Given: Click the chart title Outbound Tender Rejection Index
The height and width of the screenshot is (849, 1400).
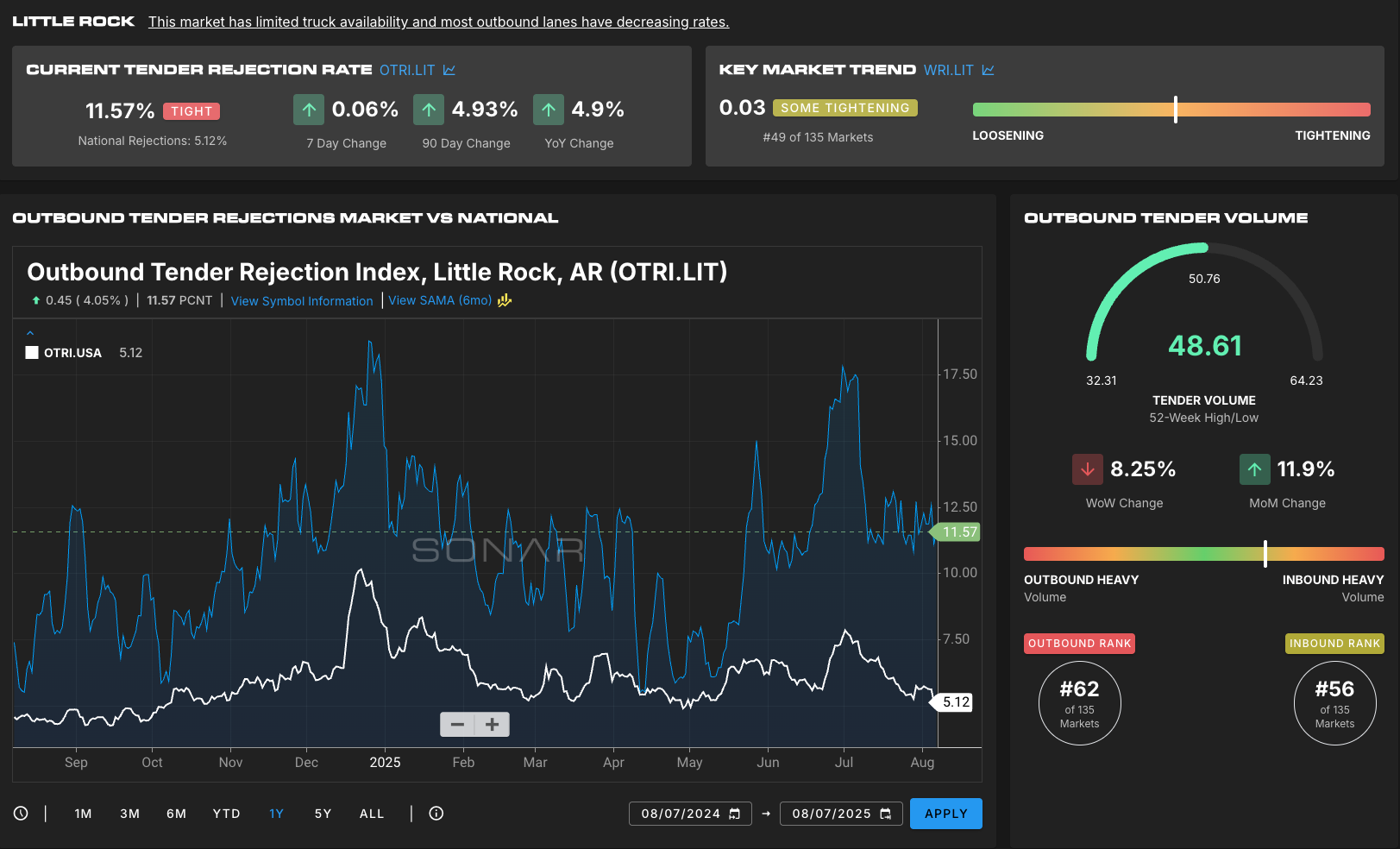Looking at the screenshot, I should (x=377, y=273).
